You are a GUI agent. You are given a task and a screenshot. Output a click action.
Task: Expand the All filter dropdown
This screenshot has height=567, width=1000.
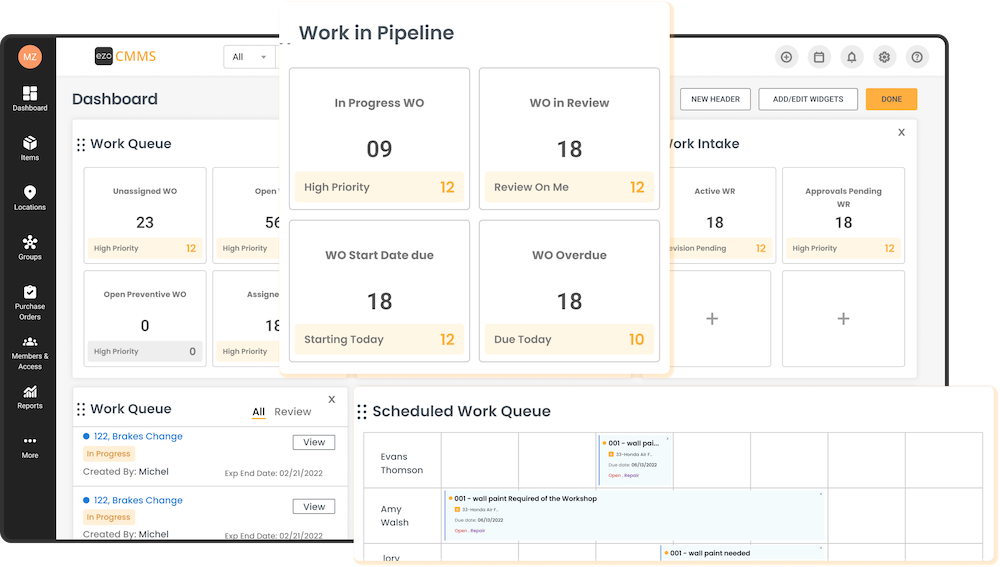click(x=249, y=57)
